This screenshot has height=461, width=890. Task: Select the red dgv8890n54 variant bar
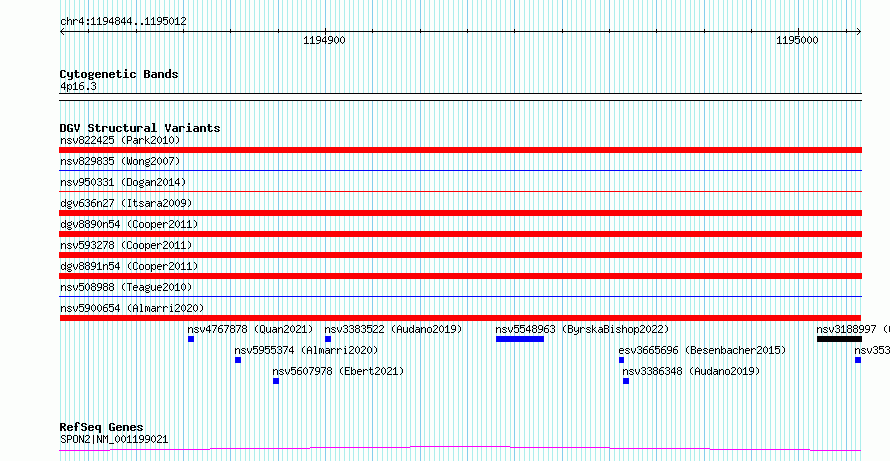pyautogui.click(x=460, y=234)
